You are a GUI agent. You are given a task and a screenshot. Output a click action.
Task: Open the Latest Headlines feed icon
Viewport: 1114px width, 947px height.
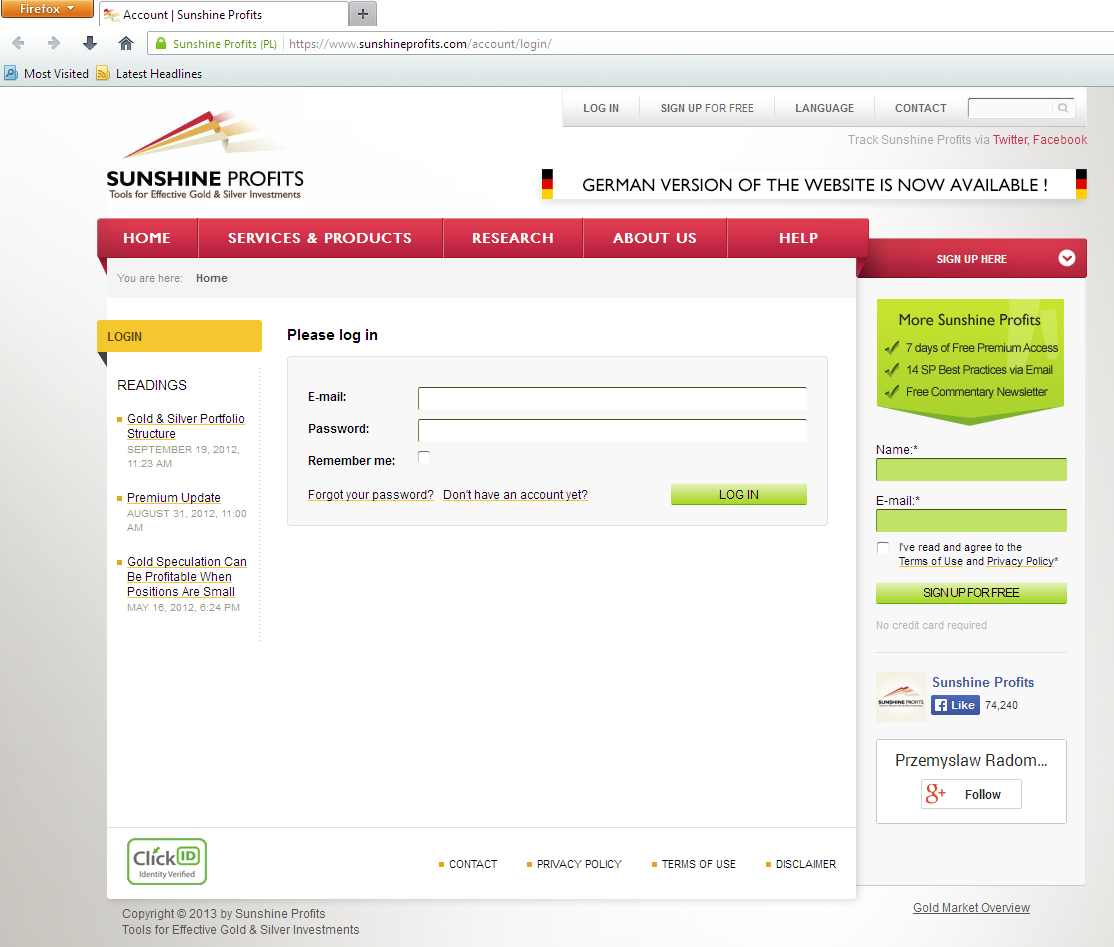103,73
